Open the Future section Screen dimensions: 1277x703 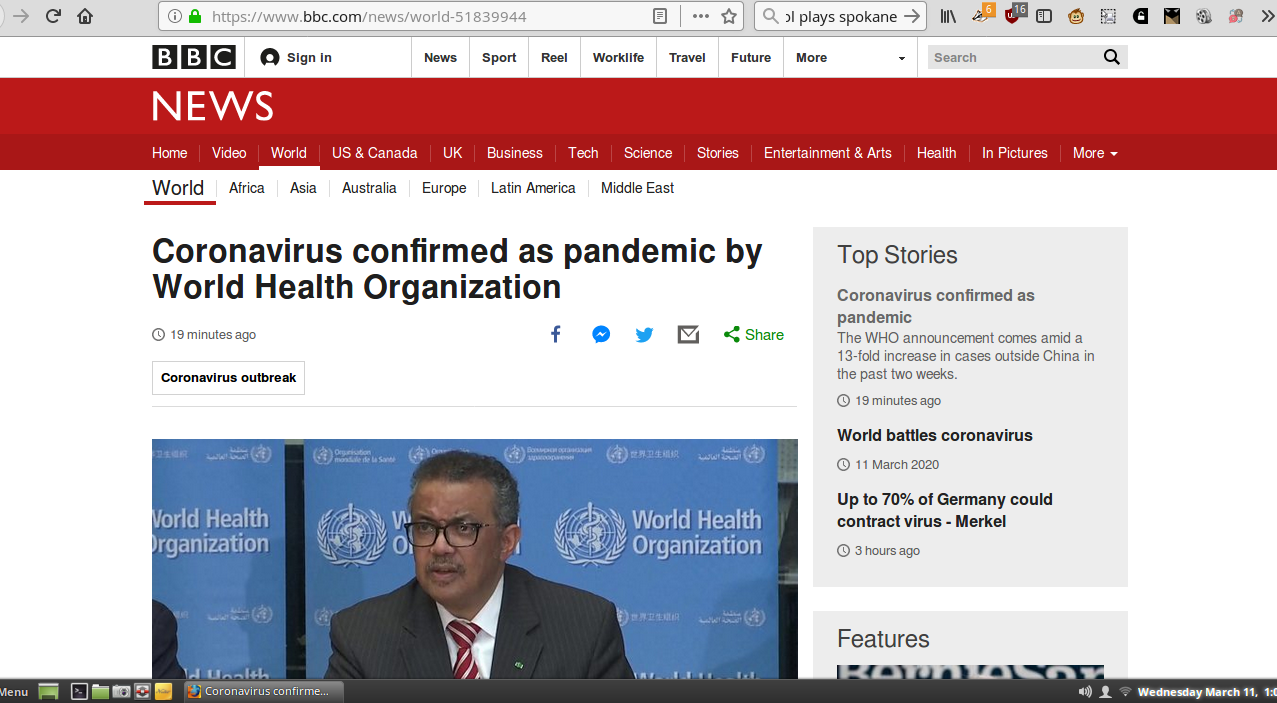pos(751,57)
